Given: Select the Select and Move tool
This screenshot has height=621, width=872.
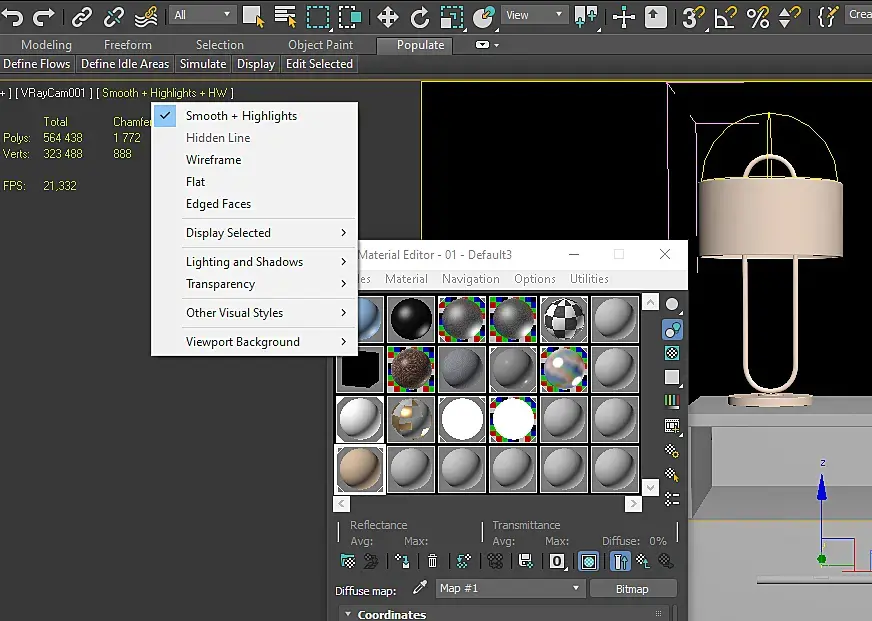Looking at the screenshot, I should pyautogui.click(x=387, y=16).
